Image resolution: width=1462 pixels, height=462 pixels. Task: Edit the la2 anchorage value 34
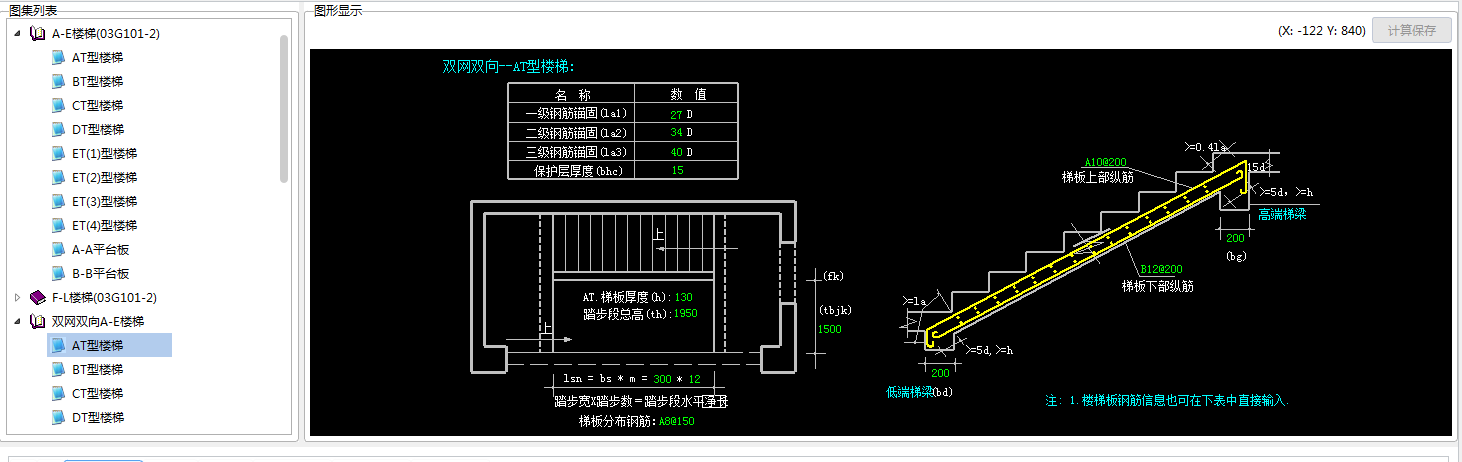click(676, 133)
